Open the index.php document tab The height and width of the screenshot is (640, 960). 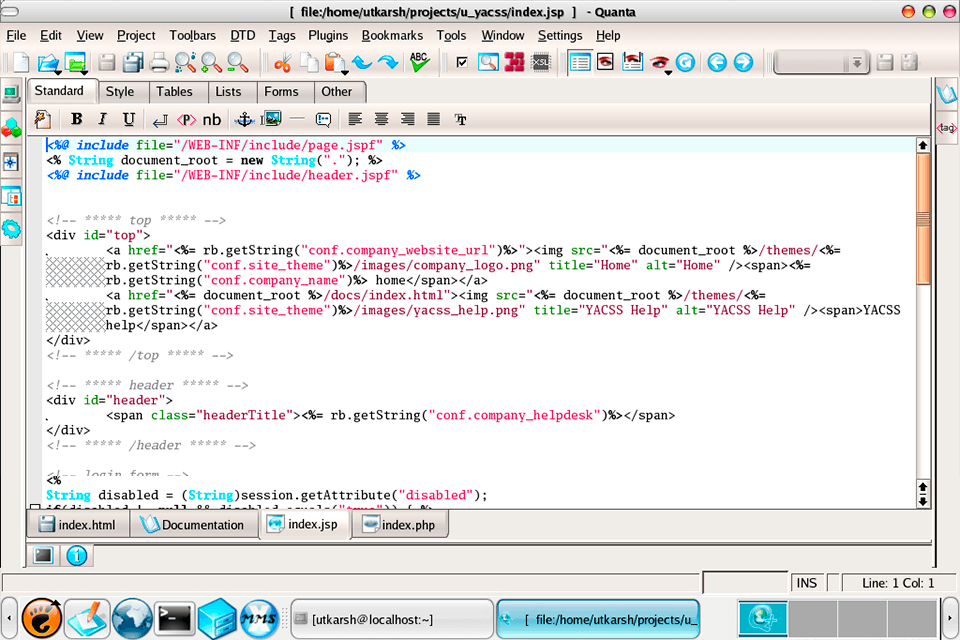399,523
